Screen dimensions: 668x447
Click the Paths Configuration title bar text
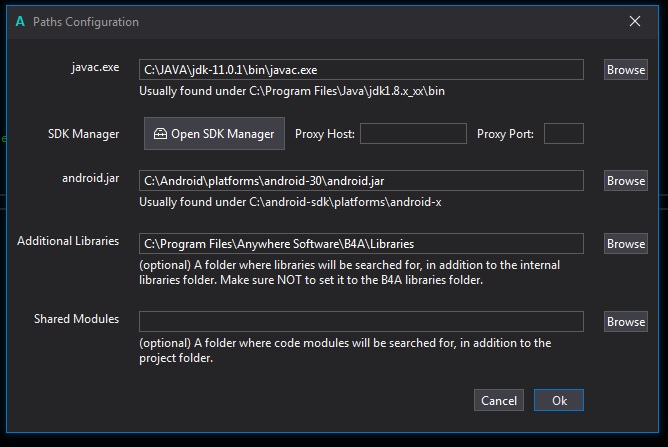(86, 22)
